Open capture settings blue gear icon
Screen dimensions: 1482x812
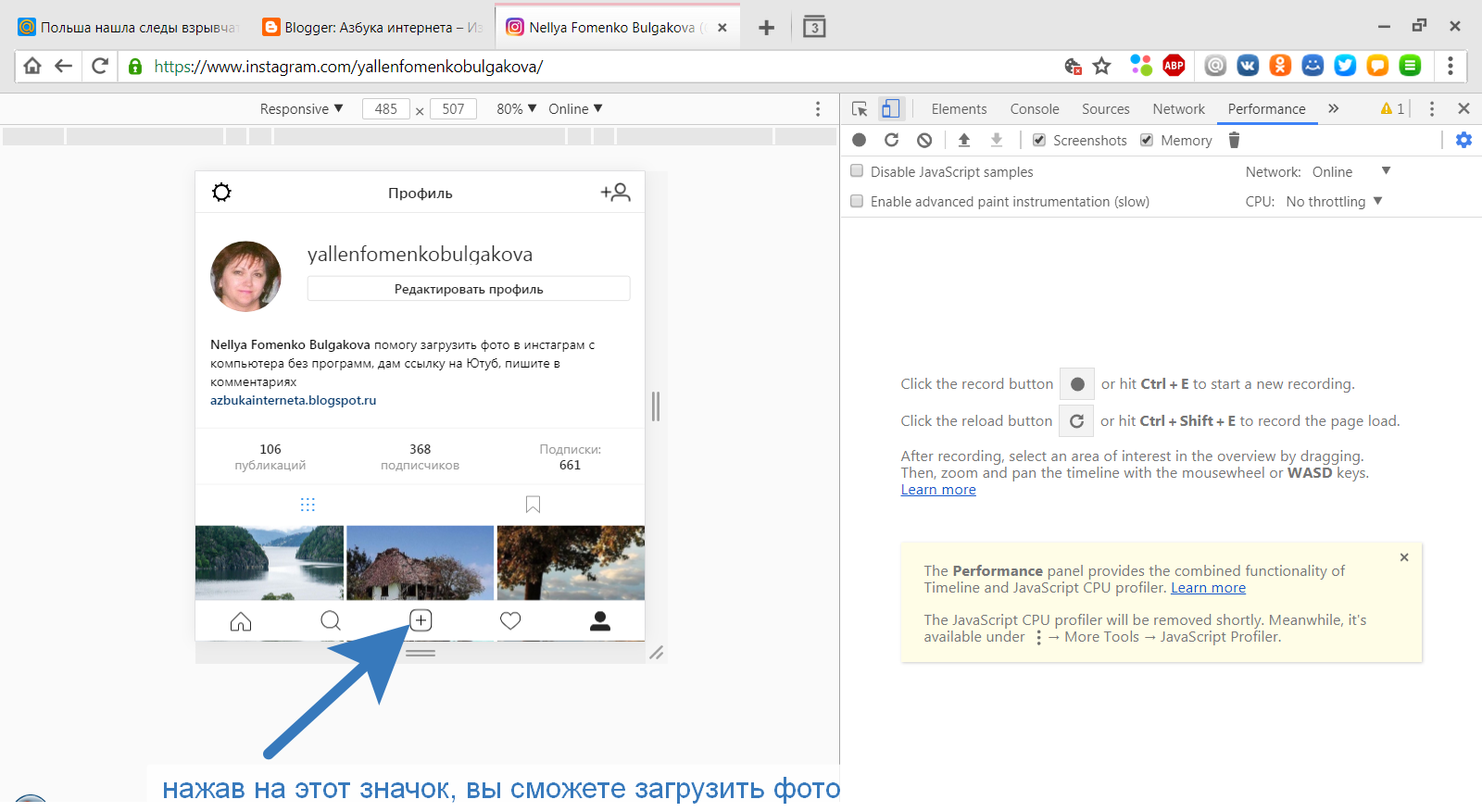tap(1463, 140)
